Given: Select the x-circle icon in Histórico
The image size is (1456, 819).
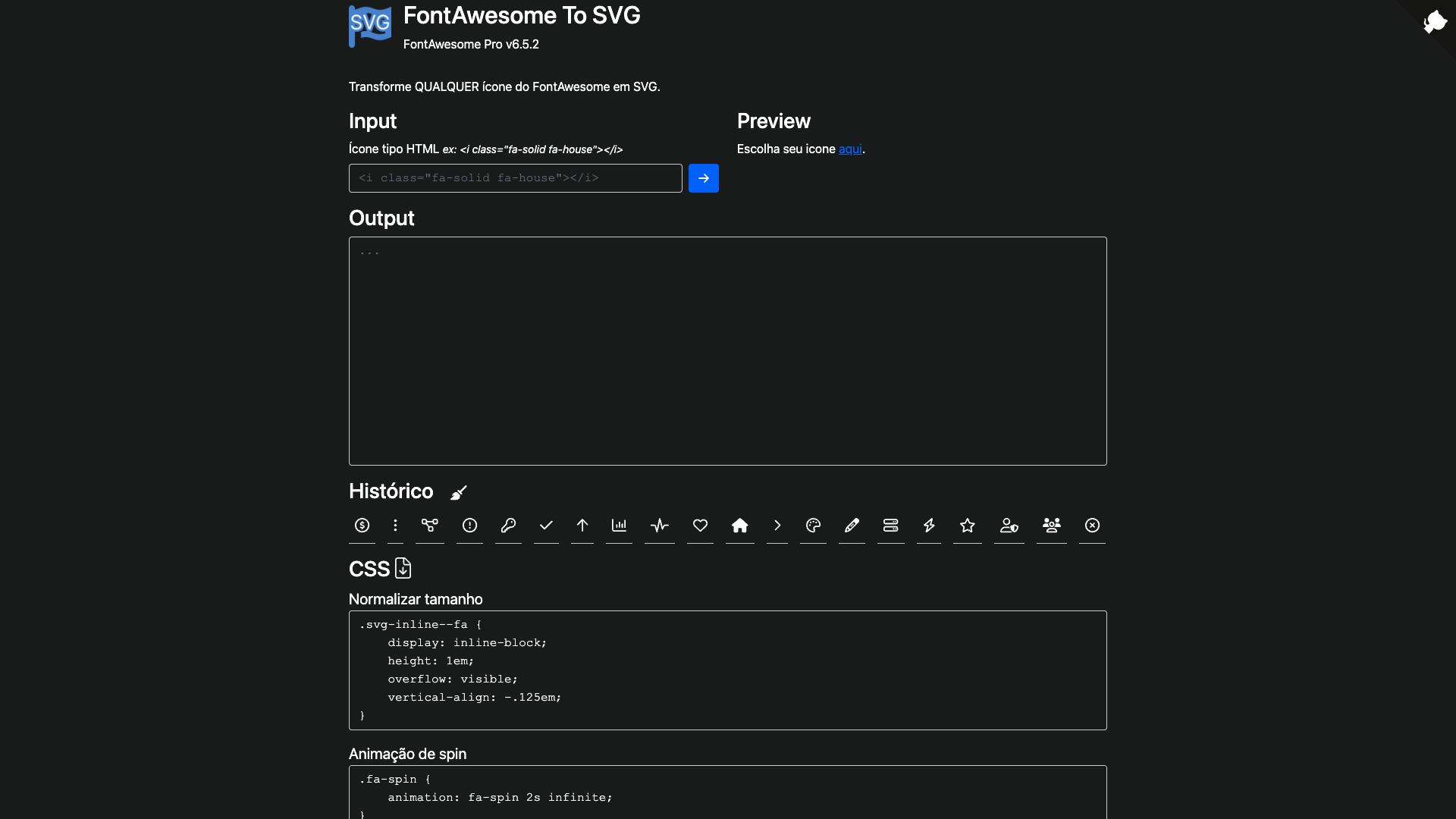Looking at the screenshot, I should 1092,526.
